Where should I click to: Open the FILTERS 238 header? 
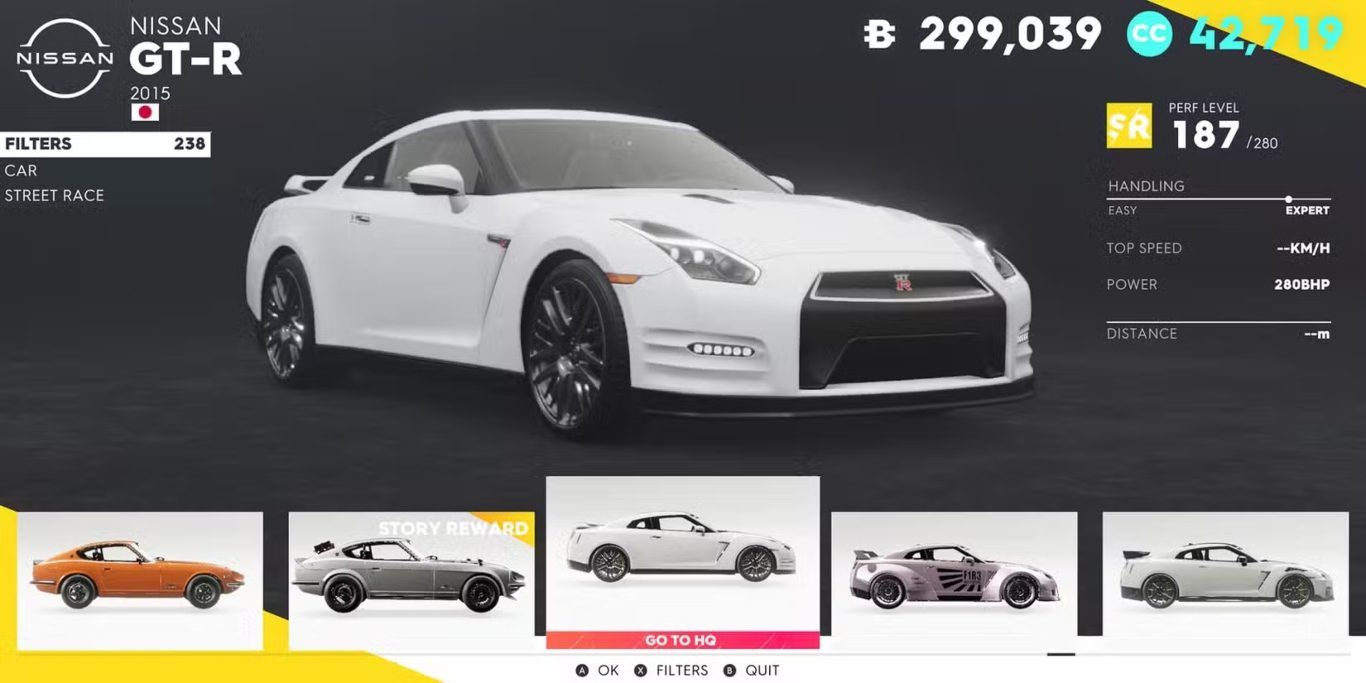click(105, 144)
